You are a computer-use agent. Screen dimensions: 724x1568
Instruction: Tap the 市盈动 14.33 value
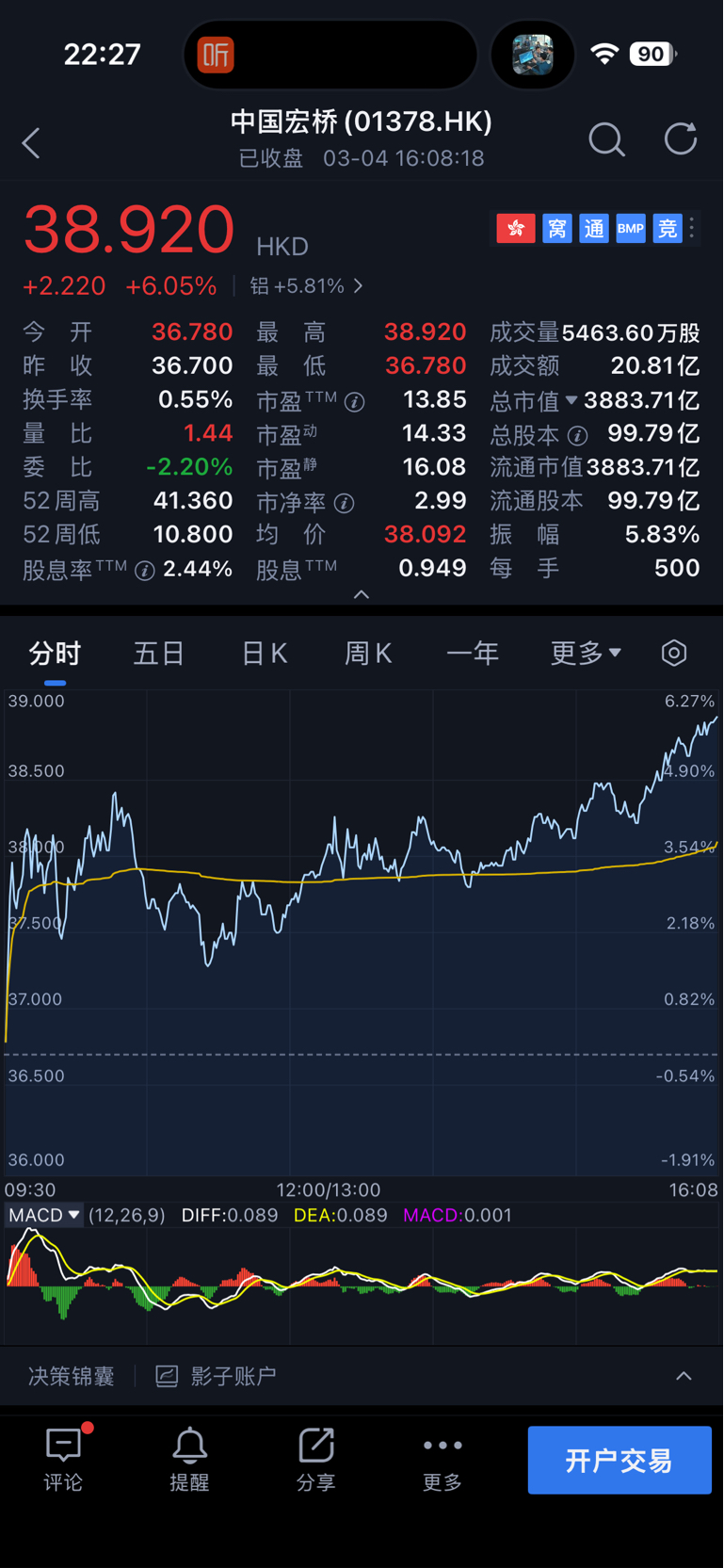click(x=434, y=433)
